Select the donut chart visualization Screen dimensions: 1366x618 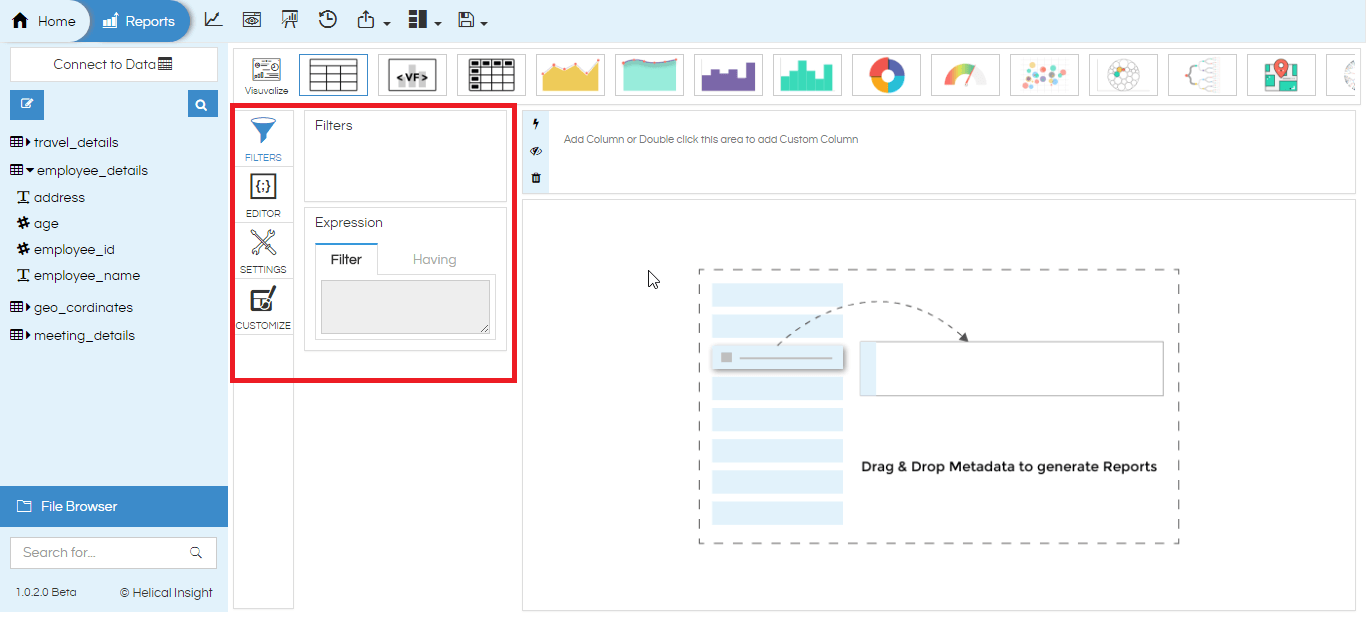tap(887, 75)
